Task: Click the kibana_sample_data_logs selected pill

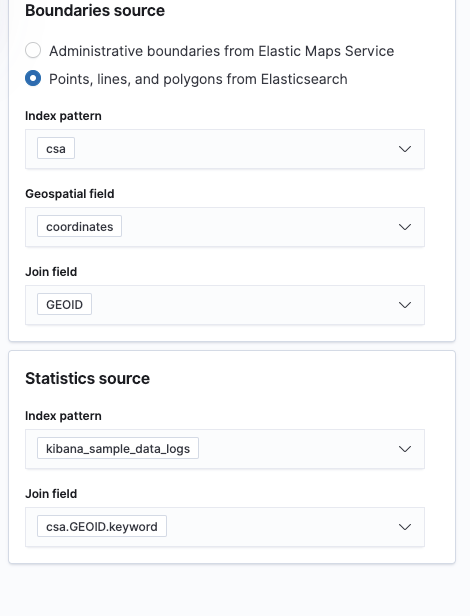Action: tap(118, 448)
